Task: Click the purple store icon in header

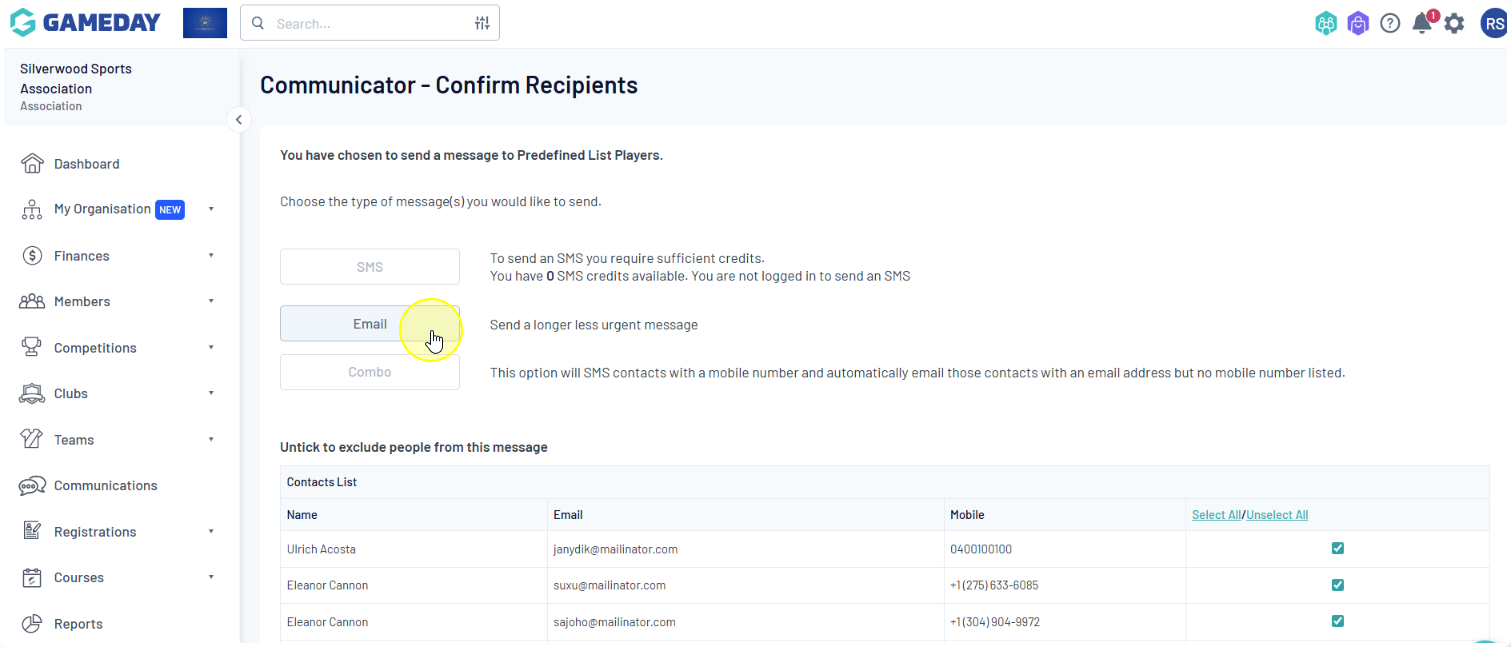Action: 1357,23
